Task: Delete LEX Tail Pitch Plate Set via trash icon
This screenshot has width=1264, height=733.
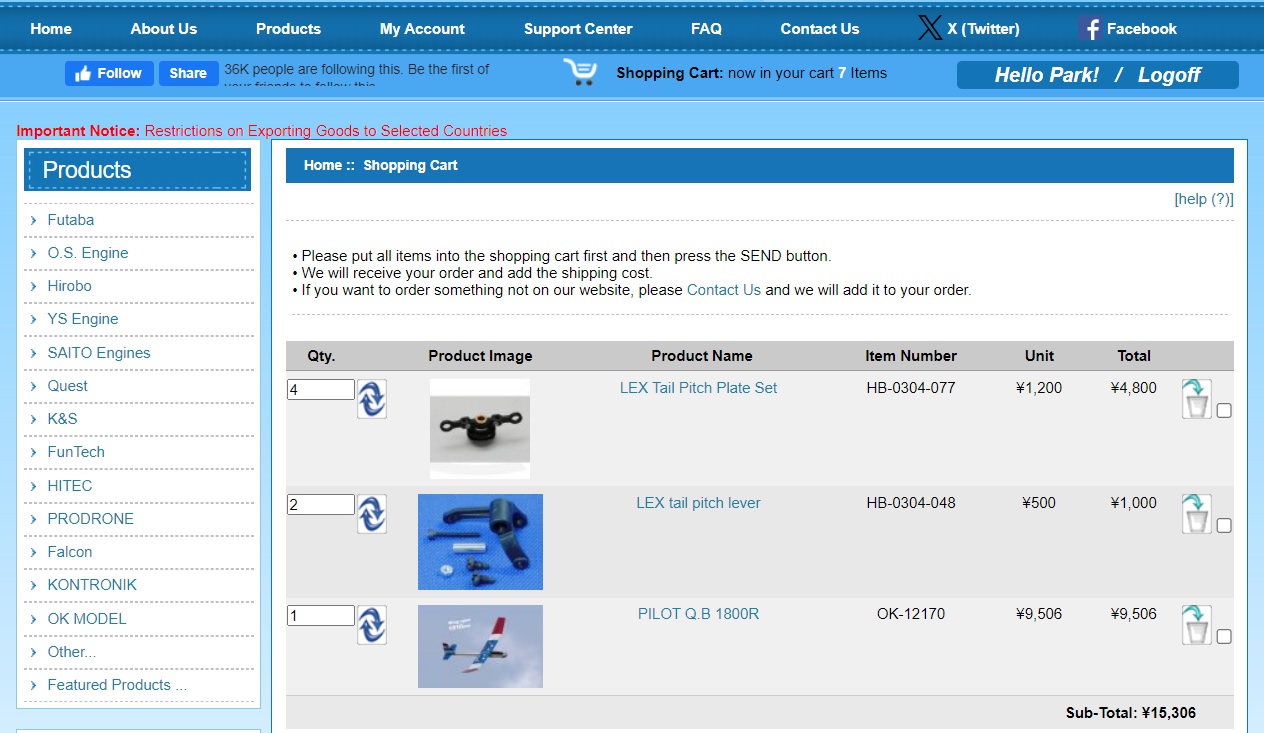Action: pyautogui.click(x=1196, y=398)
